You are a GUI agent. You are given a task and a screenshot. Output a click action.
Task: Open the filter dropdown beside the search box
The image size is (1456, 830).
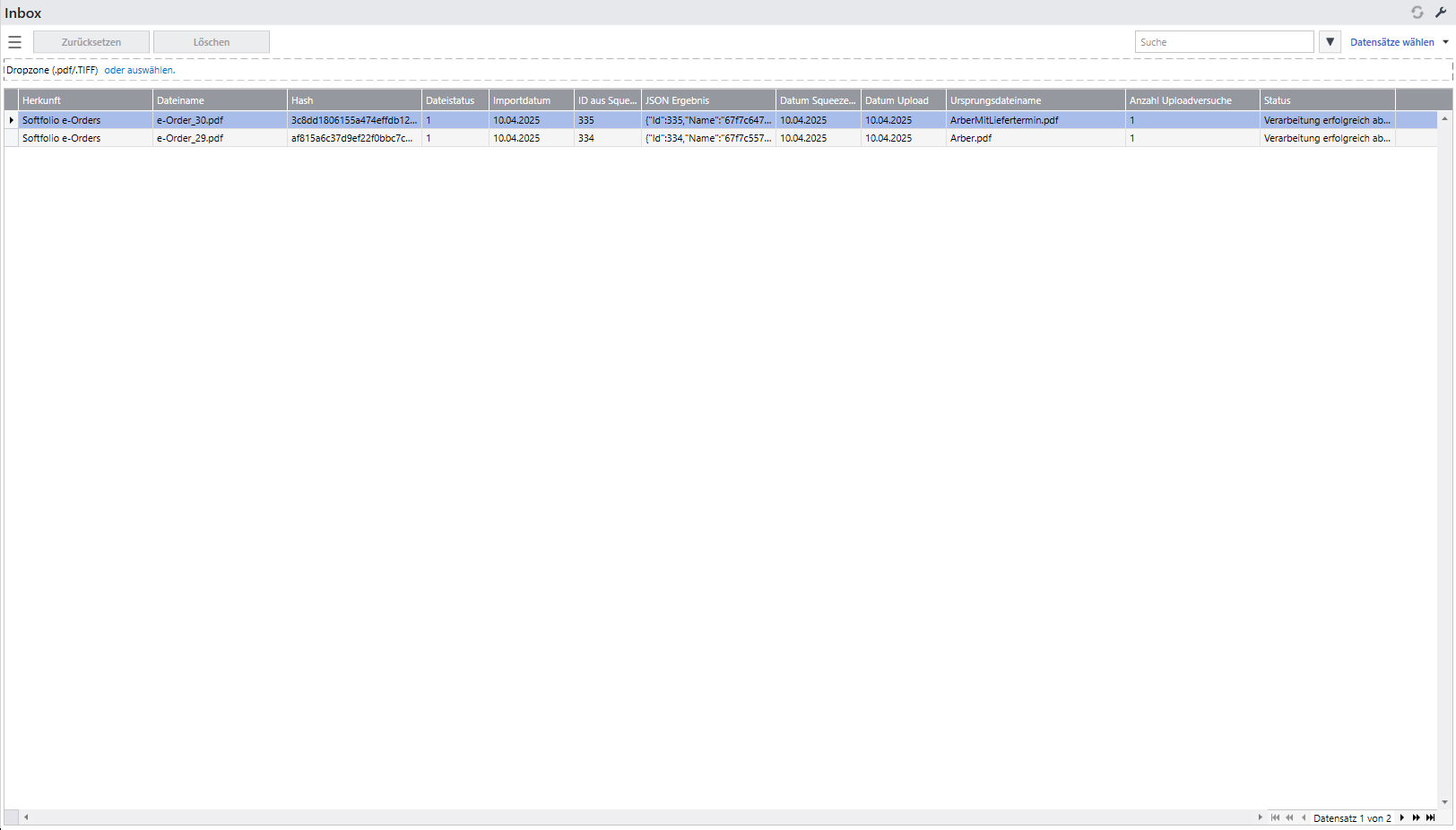pos(1330,41)
